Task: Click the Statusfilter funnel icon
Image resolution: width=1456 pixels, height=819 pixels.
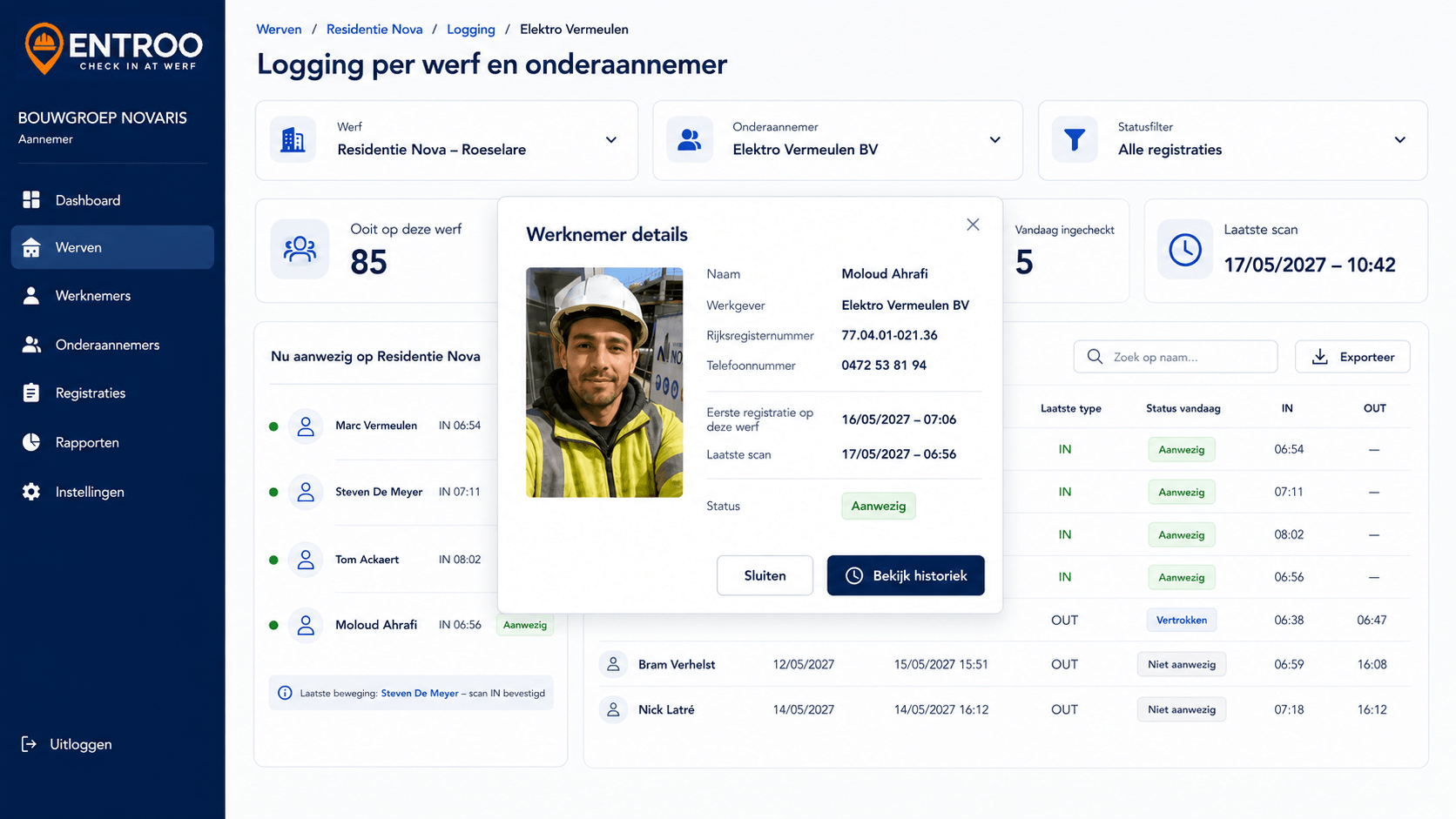Action: pos(1075,140)
